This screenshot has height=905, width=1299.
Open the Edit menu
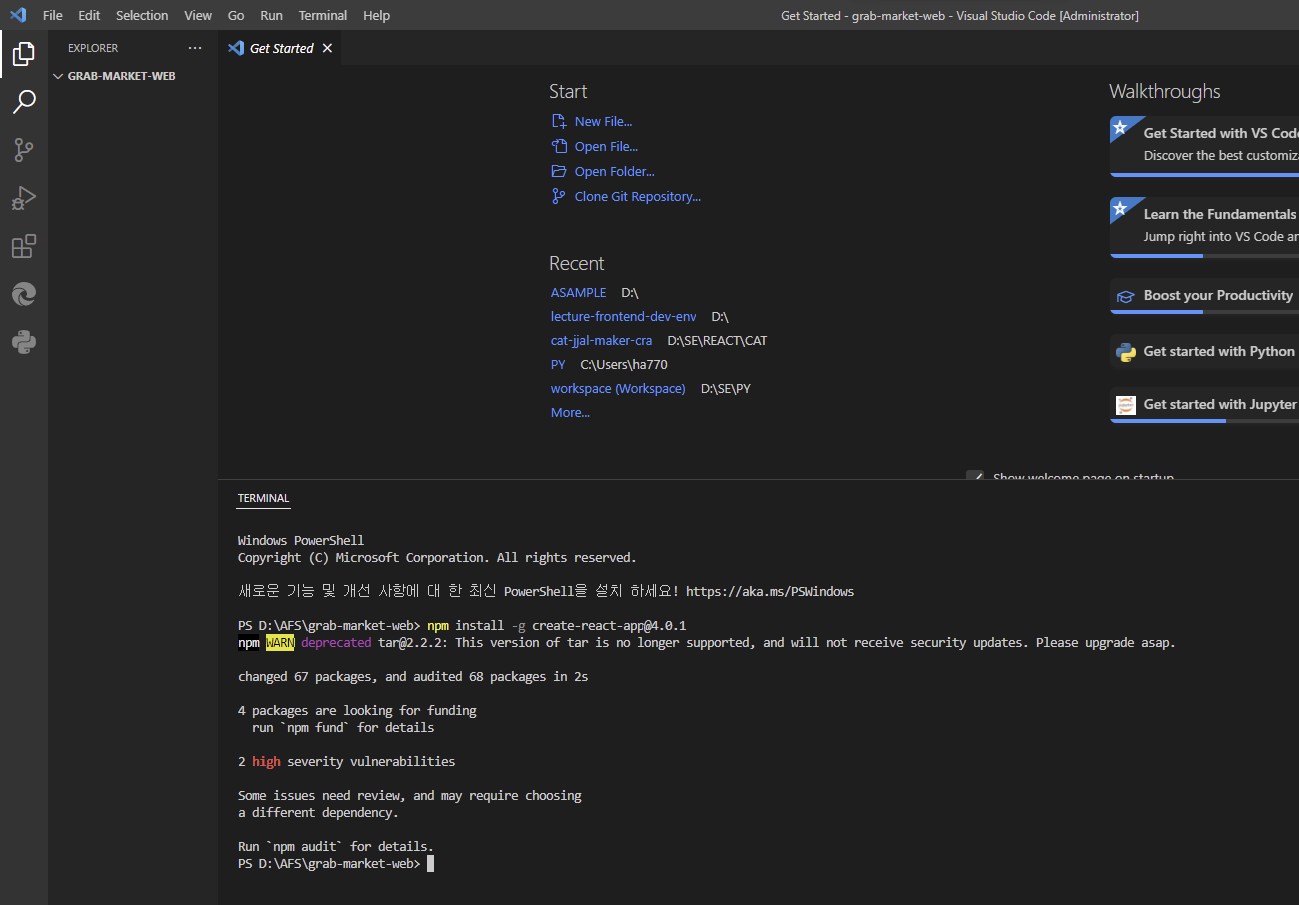point(89,15)
